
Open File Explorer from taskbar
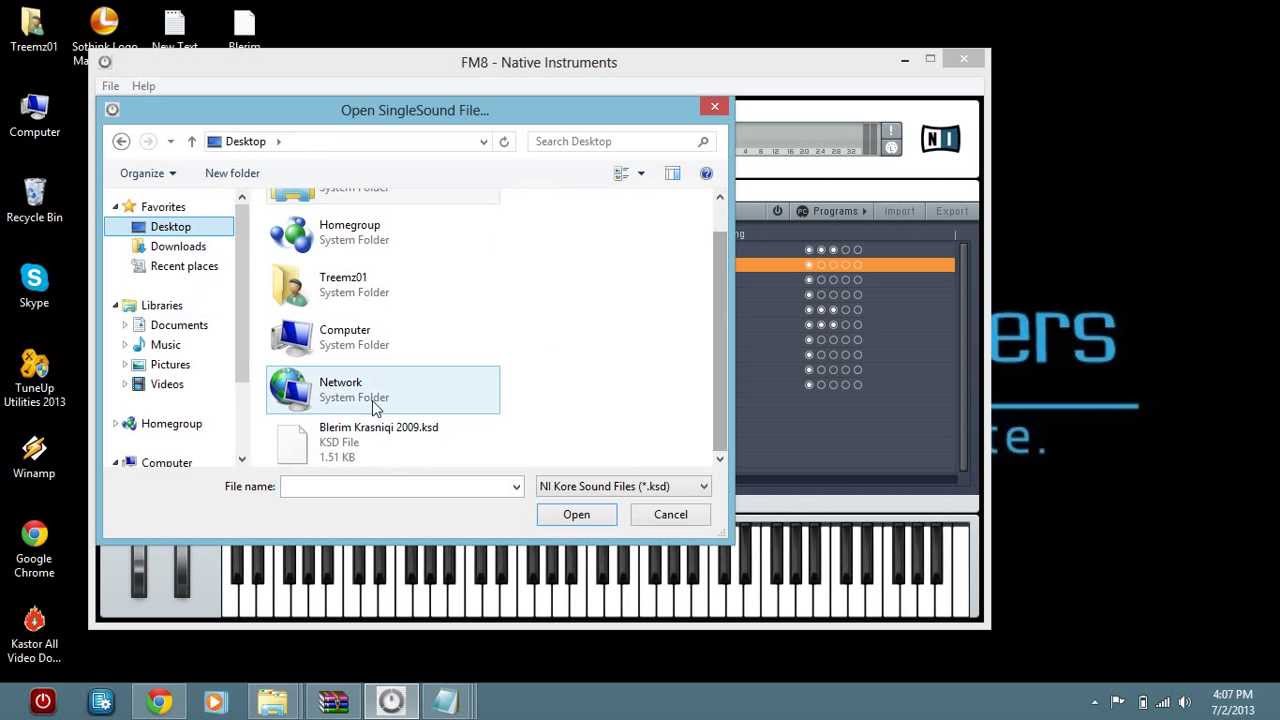[272, 702]
